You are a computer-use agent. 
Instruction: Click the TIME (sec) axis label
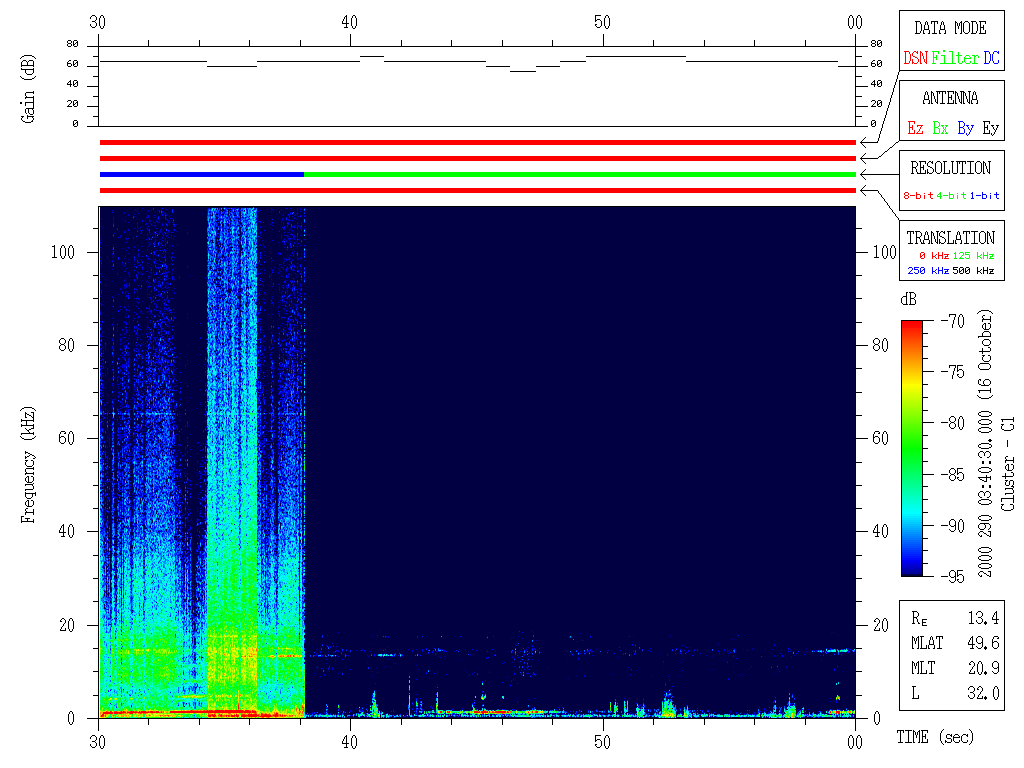[x=934, y=738]
